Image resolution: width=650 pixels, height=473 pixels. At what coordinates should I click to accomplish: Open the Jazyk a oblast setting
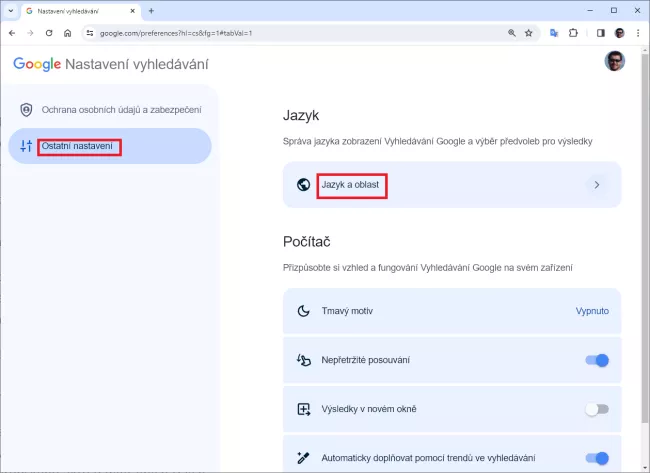pyautogui.click(x=452, y=184)
